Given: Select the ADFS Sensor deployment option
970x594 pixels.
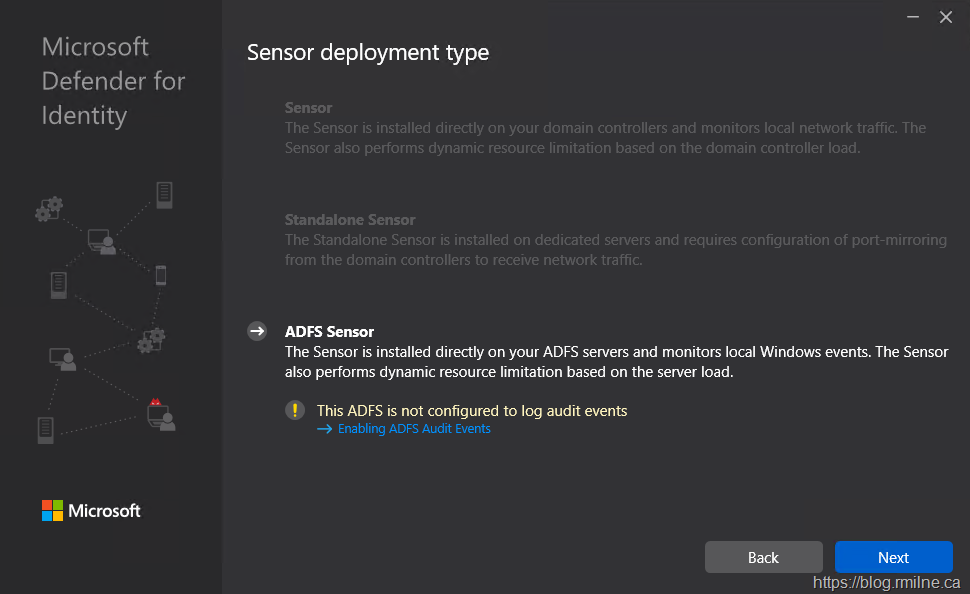Looking at the screenshot, I should [x=329, y=332].
